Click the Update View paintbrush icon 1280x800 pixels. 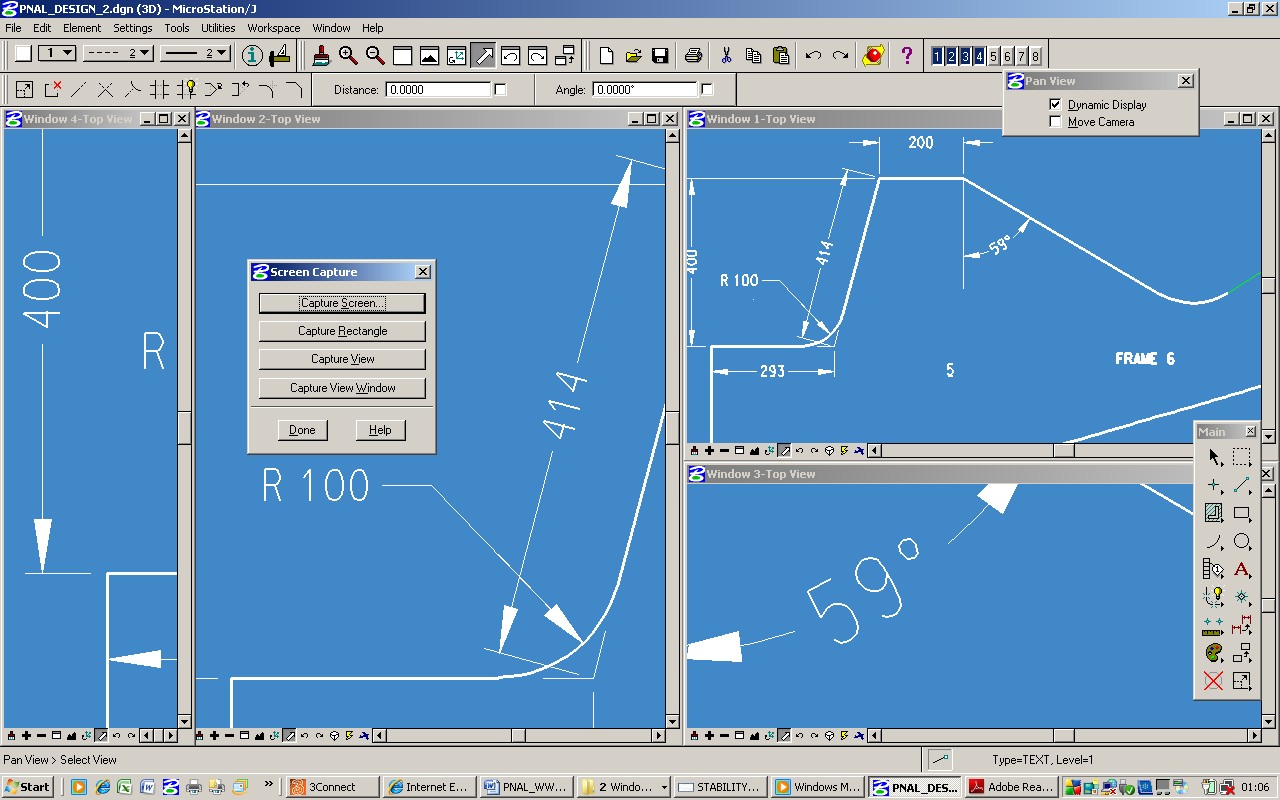[321, 56]
